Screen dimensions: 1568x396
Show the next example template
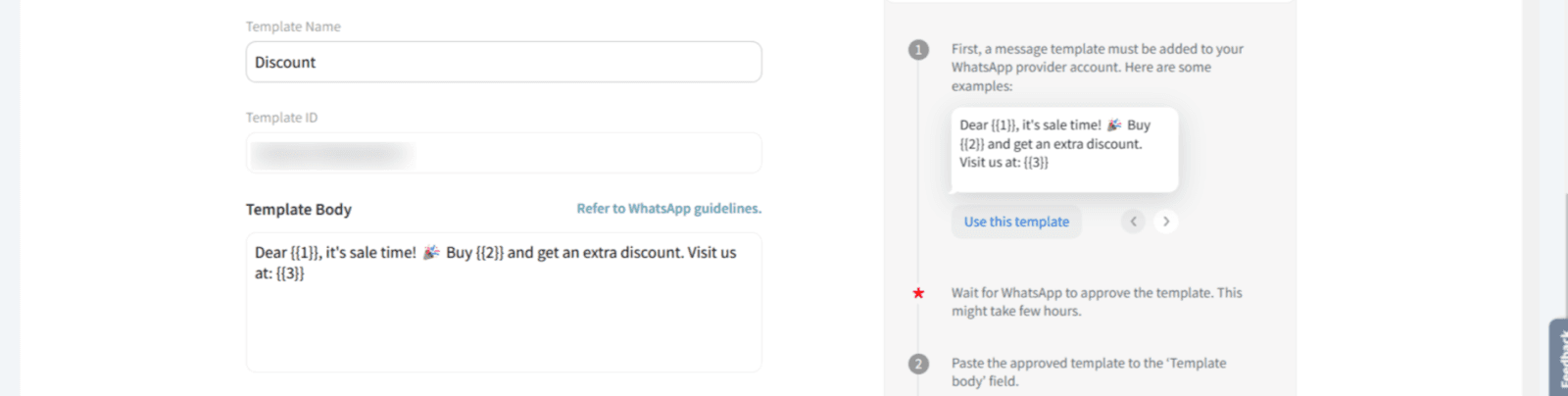coord(1166,222)
